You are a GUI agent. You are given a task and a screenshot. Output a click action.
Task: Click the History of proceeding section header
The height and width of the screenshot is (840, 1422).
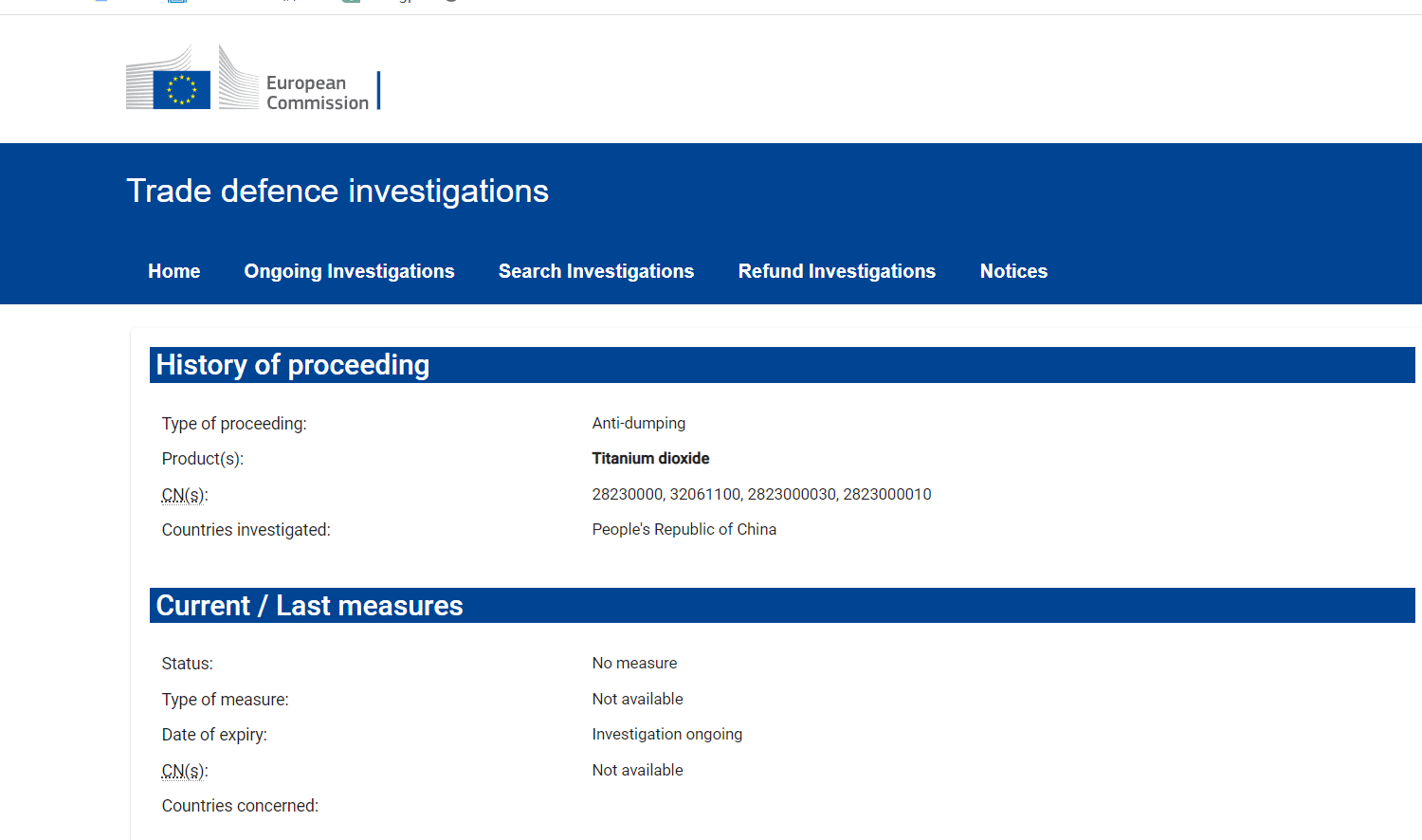(293, 365)
